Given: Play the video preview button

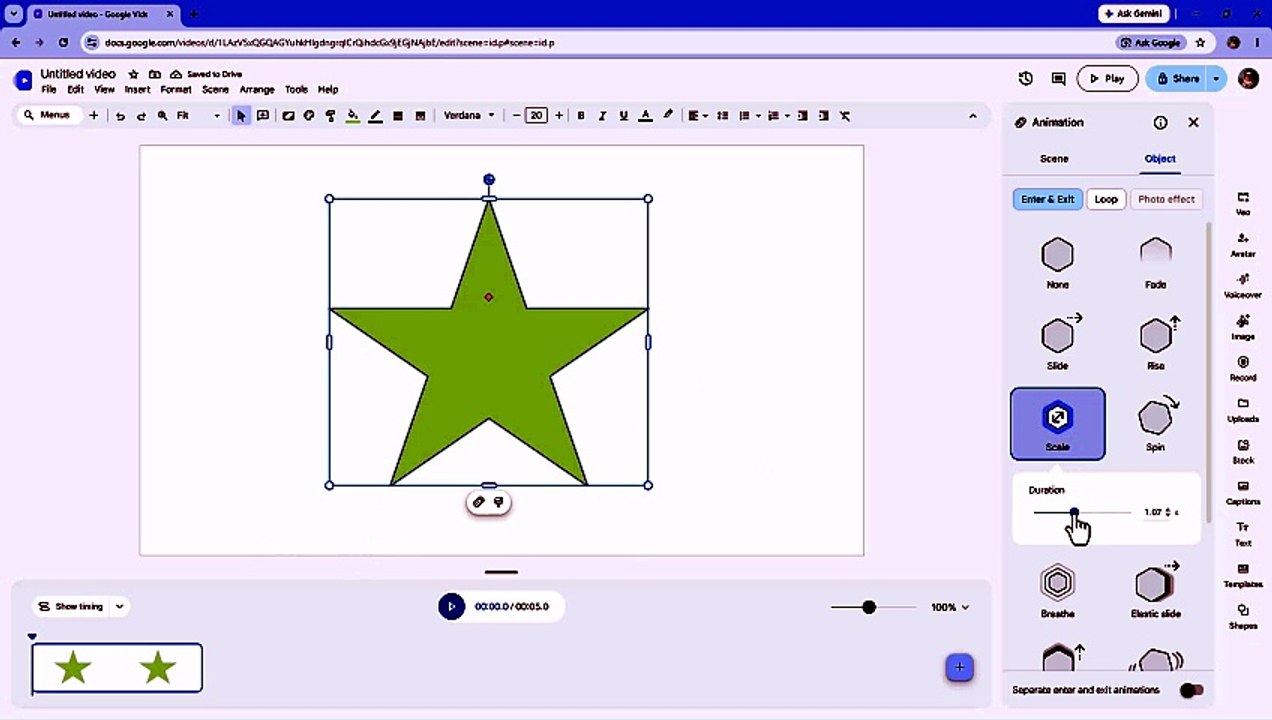Looking at the screenshot, I should [1107, 78].
